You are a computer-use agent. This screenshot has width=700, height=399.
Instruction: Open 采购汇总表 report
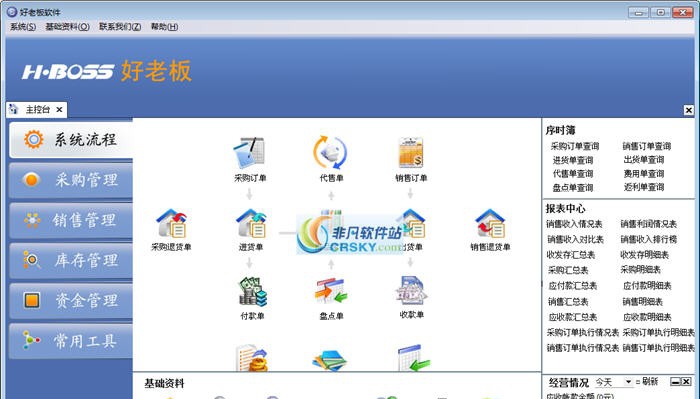click(568, 270)
